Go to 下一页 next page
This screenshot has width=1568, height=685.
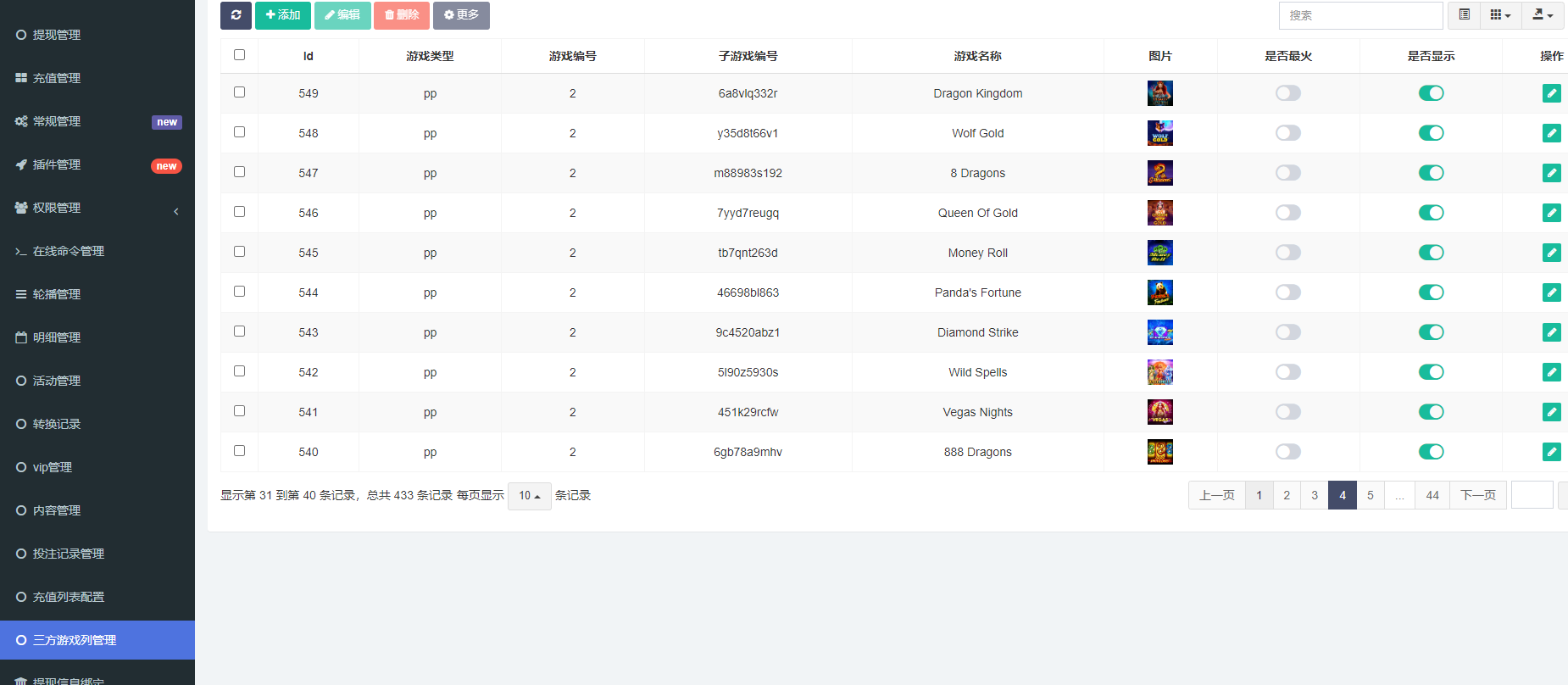[1478, 495]
